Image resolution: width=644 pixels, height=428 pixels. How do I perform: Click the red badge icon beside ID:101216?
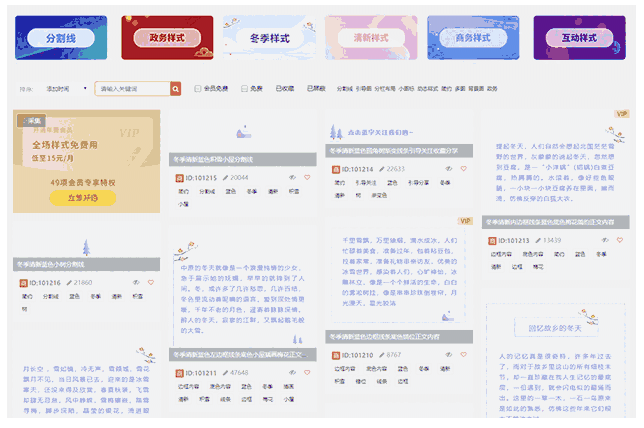coord(23,283)
